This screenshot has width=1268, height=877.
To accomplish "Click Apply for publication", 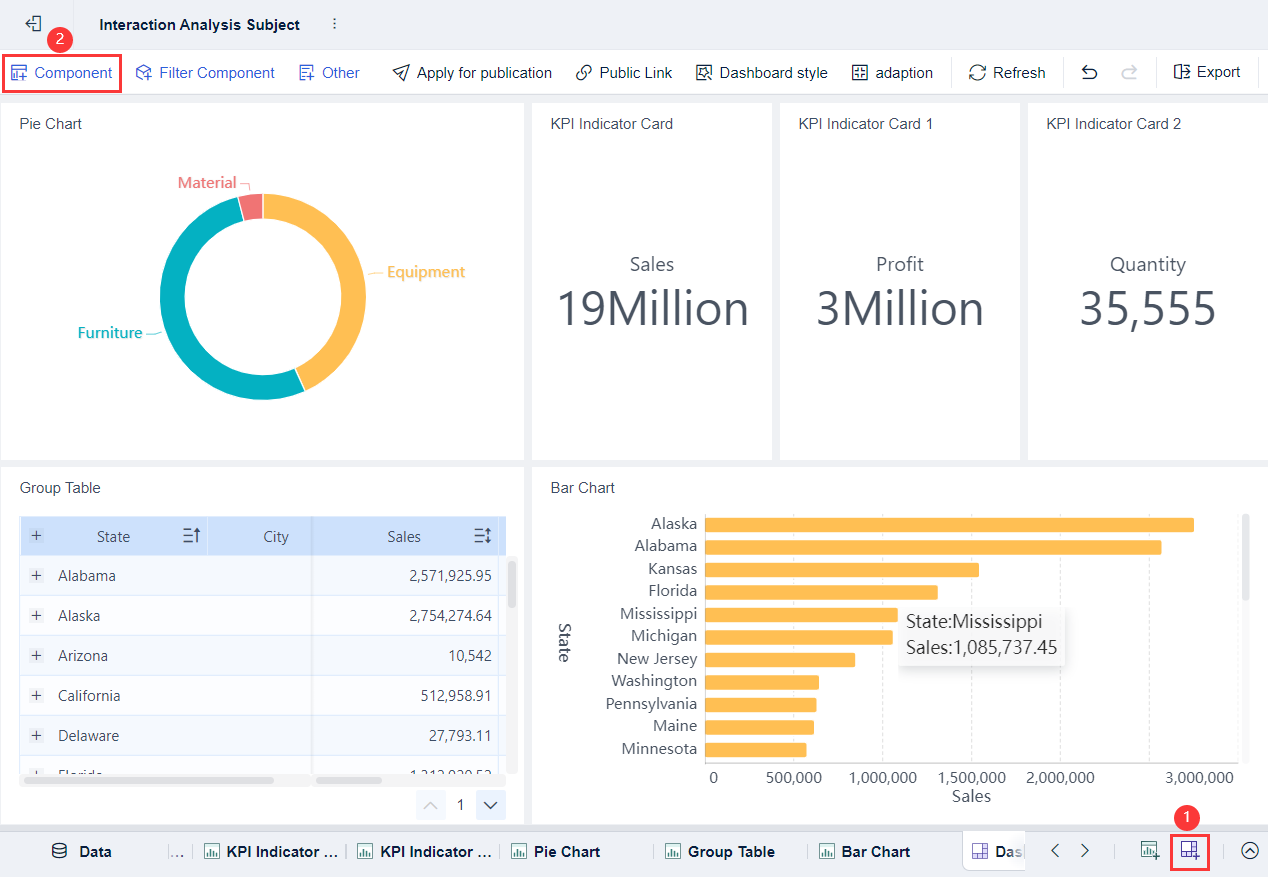I will point(472,73).
